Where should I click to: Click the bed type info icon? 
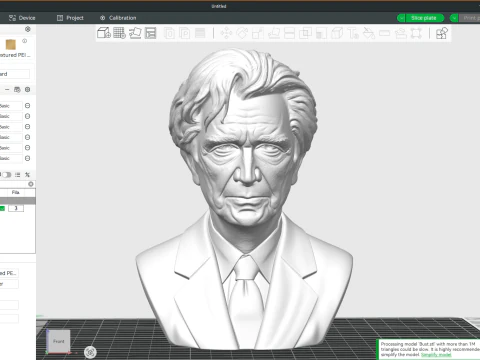click(24, 41)
